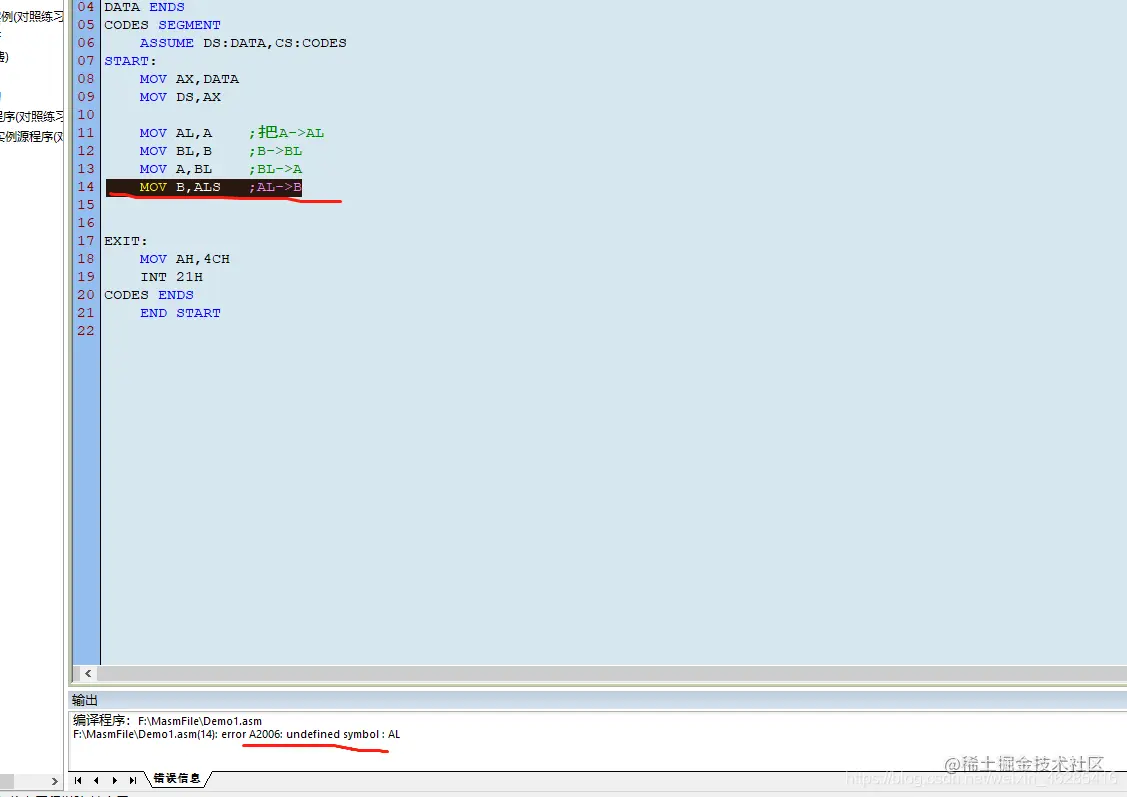Go to last output tab arrow

point(133,780)
